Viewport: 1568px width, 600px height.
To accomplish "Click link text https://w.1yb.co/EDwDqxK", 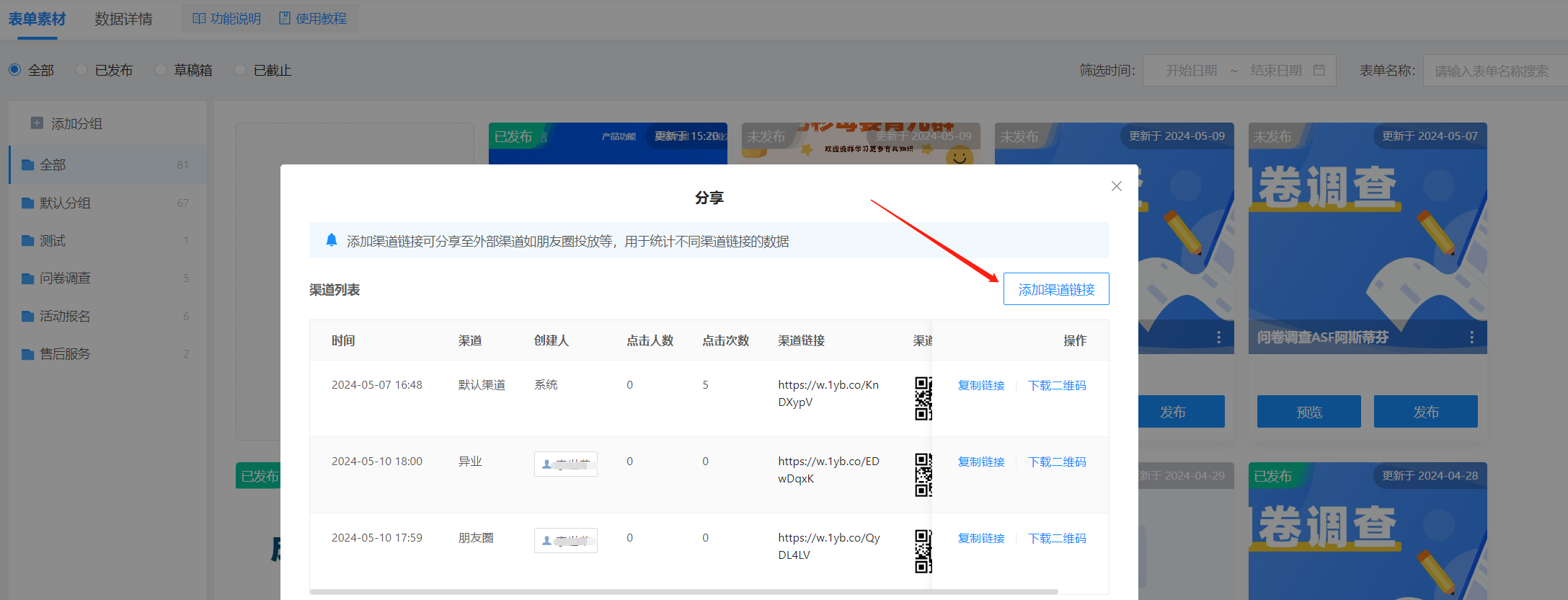I will [x=828, y=469].
